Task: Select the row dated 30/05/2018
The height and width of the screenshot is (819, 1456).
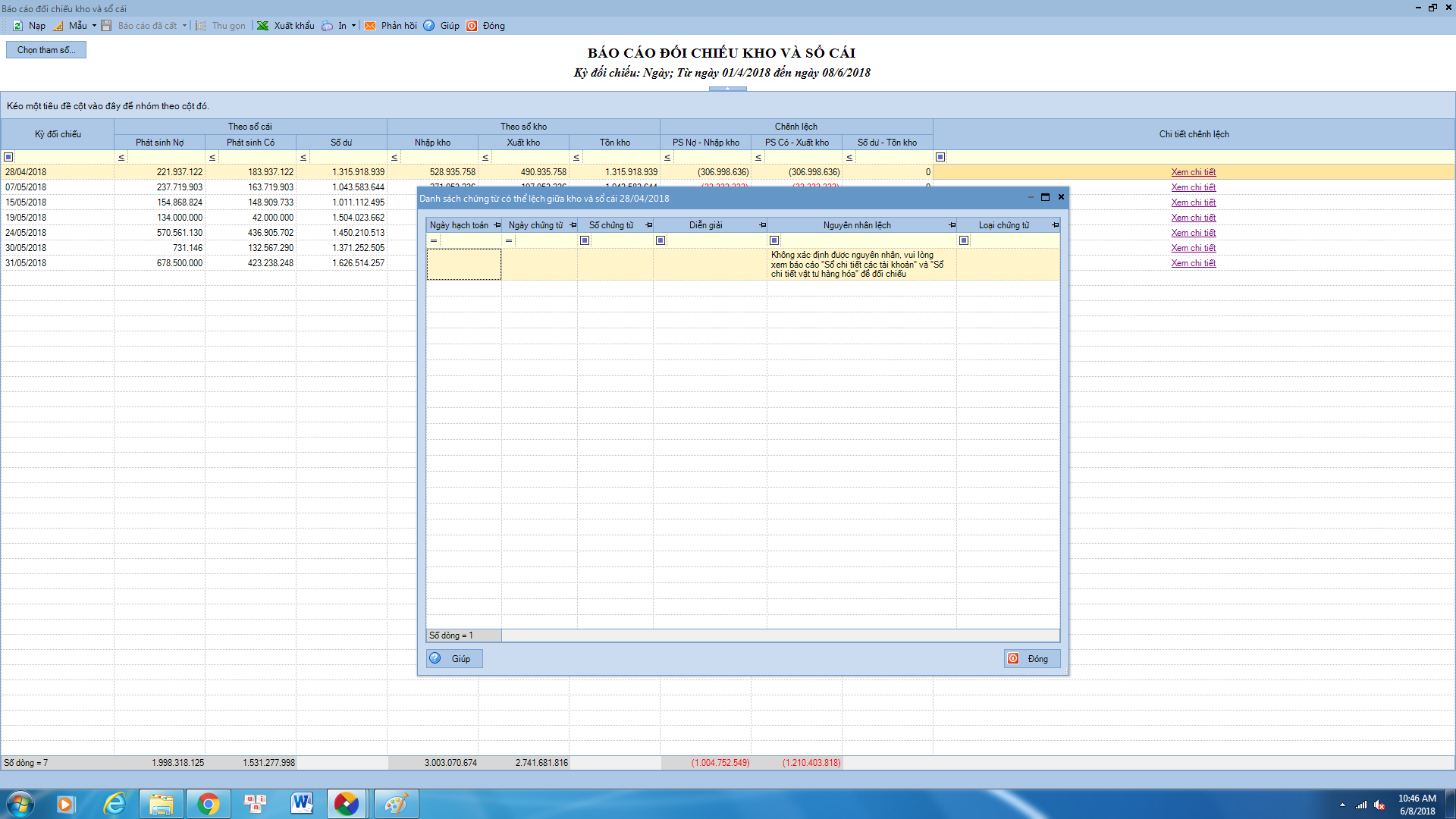Action: [x=25, y=248]
